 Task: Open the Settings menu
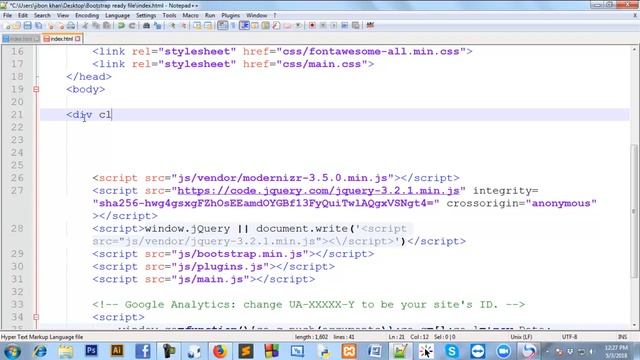point(146,16)
